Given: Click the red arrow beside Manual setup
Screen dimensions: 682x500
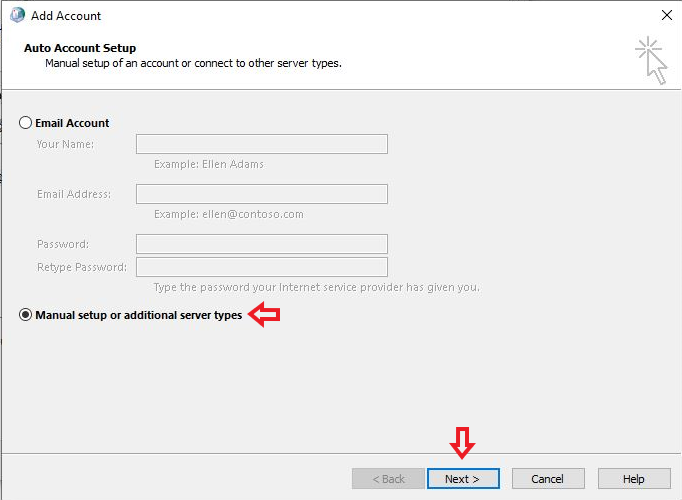Looking at the screenshot, I should tap(264, 314).
